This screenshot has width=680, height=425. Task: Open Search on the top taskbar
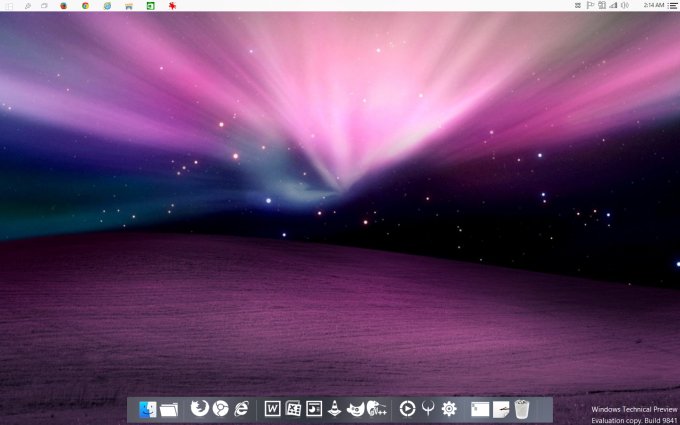tap(28, 6)
